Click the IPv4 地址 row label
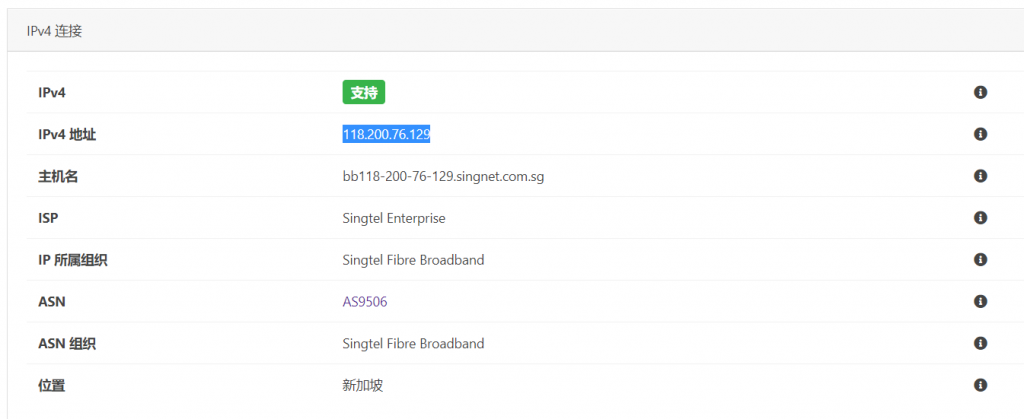1024x419 pixels. click(x=66, y=134)
